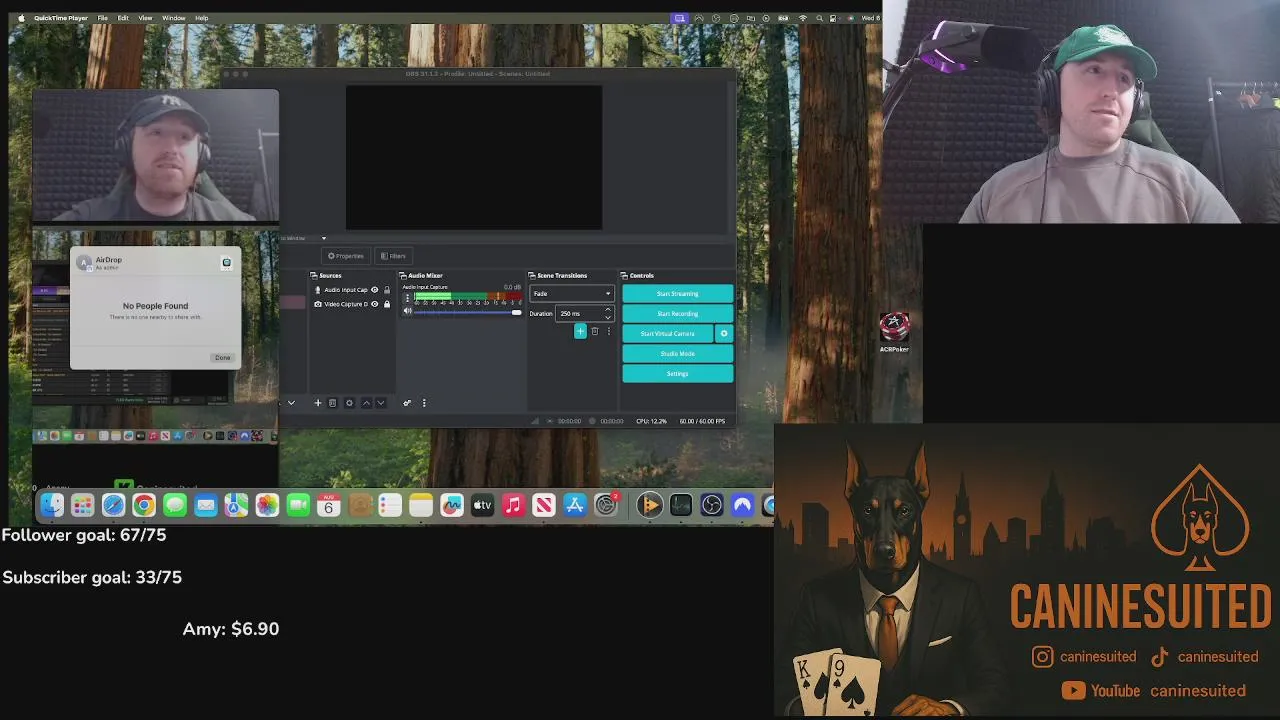Open System Settings from the Dock
Screen dimensions: 1280x720
coord(606,506)
